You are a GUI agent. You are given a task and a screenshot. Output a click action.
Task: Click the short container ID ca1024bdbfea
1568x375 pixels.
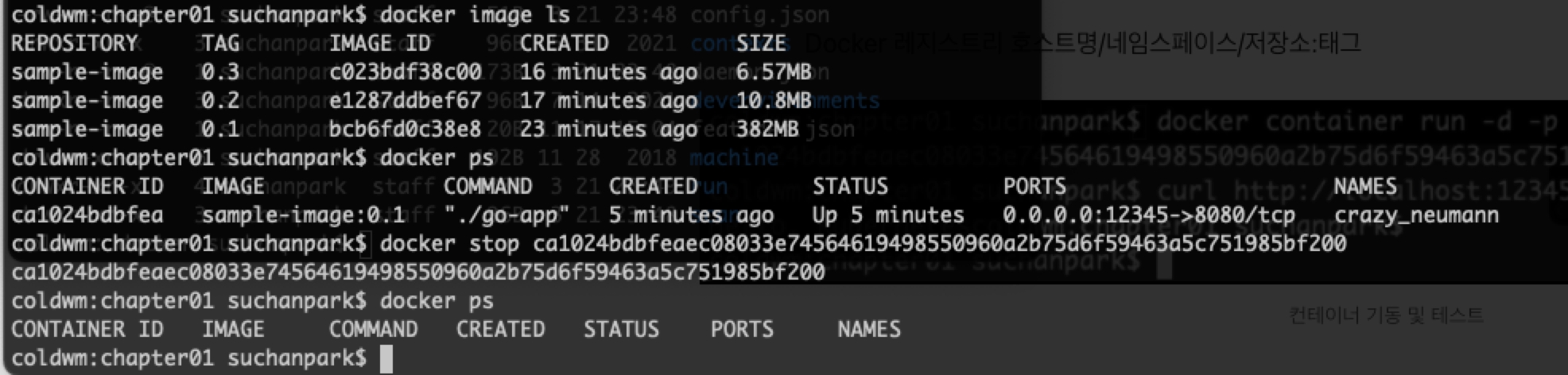(x=87, y=215)
